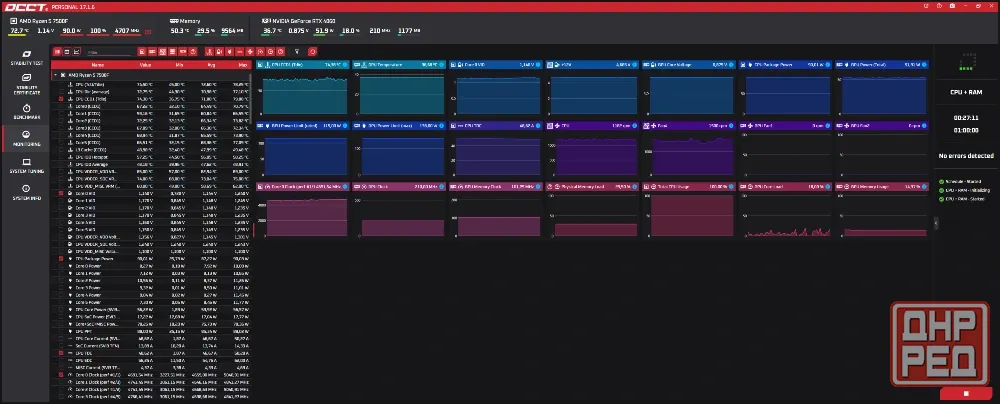The width and height of the screenshot is (1000, 404).
Task: Click the blue dot on the Total CPU Usage graph
Action: pos(730,187)
